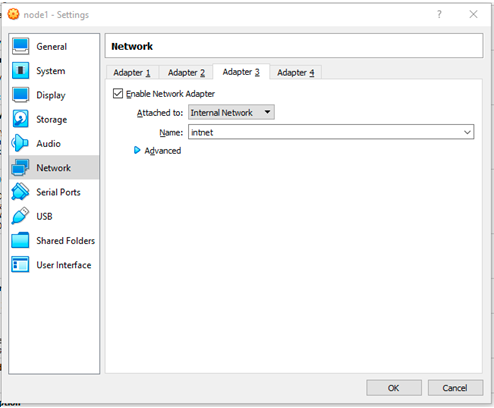Screen dimensions: 494x408
Task: Click the Audio speaker icon
Action: (20, 143)
